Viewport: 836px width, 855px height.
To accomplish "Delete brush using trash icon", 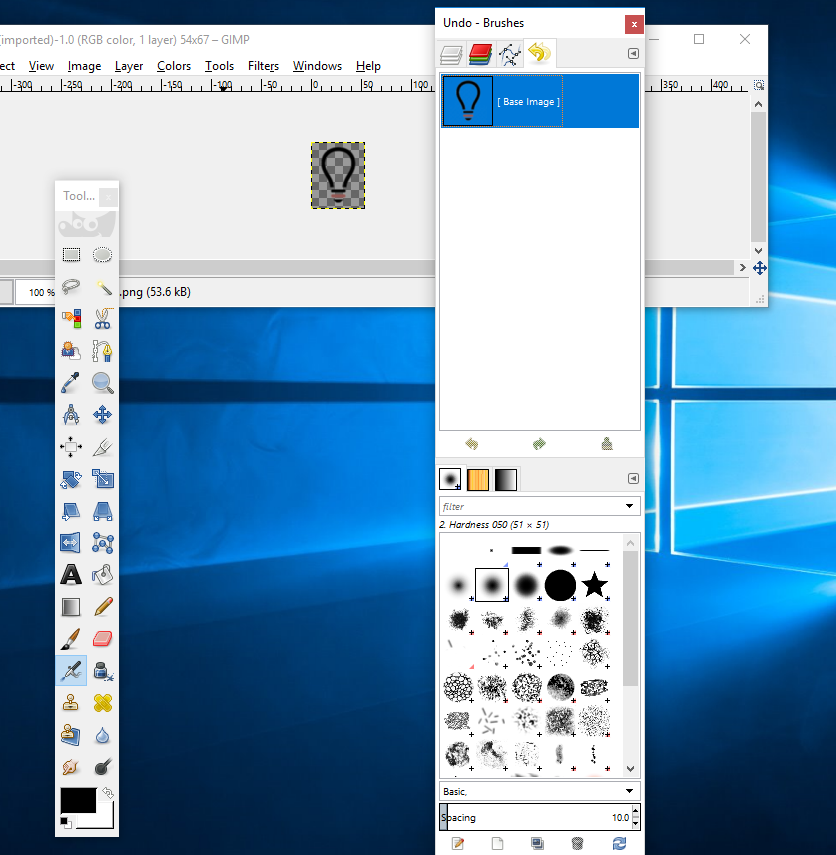I will click(x=577, y=844).
